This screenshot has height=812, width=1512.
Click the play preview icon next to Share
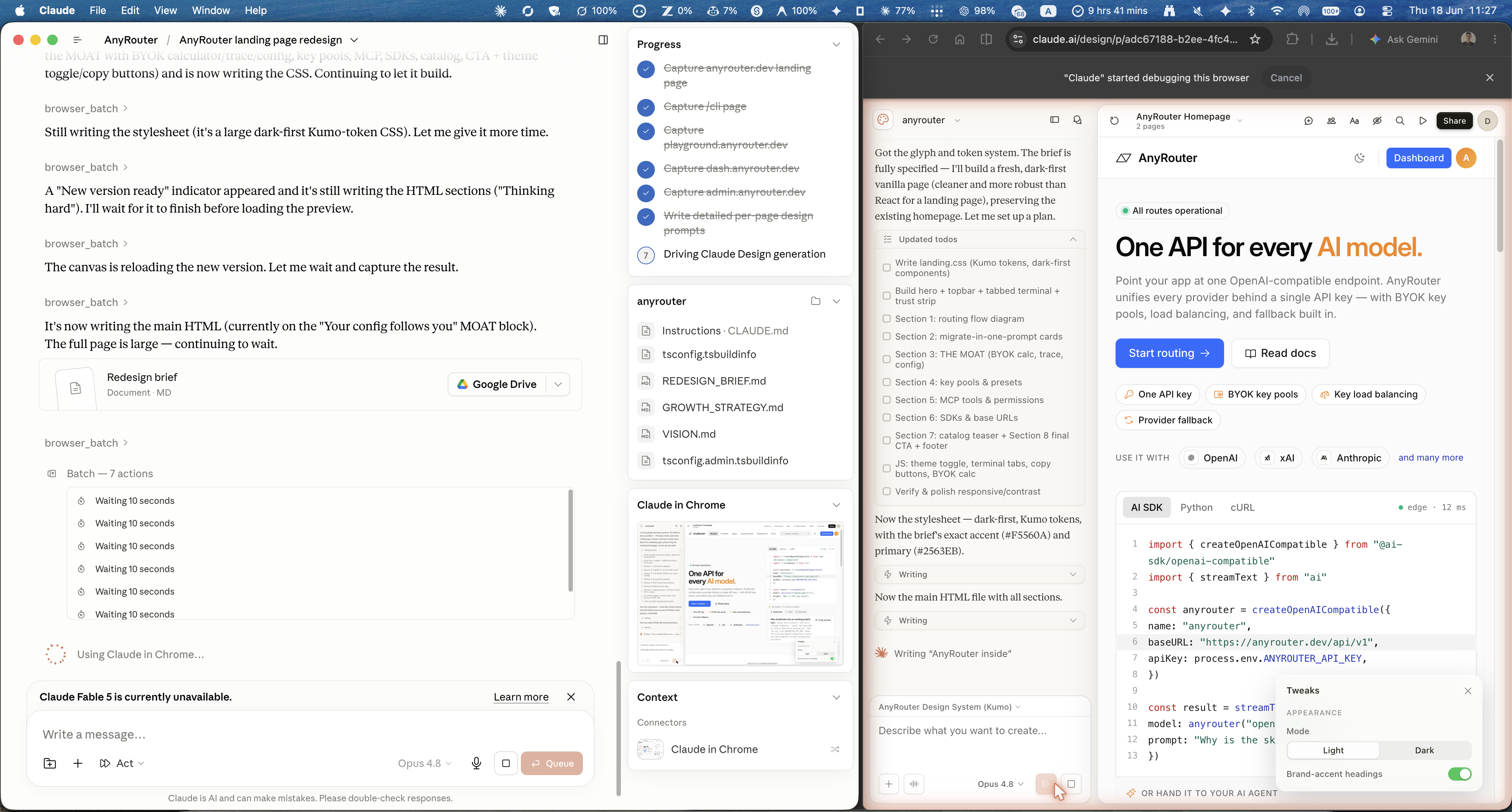1423,121
